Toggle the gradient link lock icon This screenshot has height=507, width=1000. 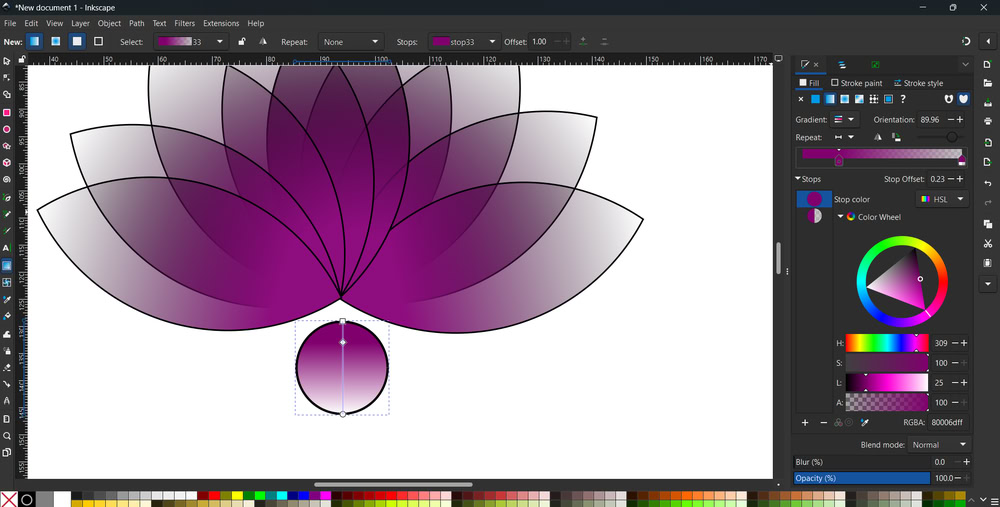click(241, 42)
